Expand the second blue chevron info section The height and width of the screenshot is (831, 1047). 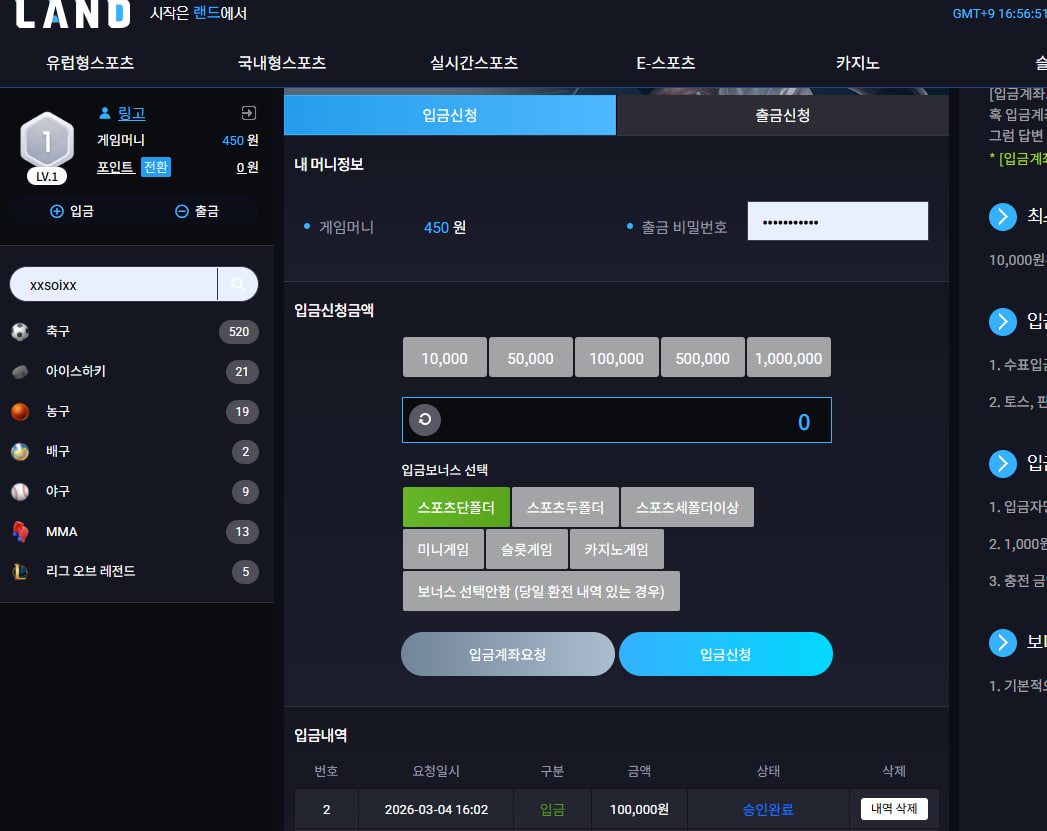(1002, 322)
